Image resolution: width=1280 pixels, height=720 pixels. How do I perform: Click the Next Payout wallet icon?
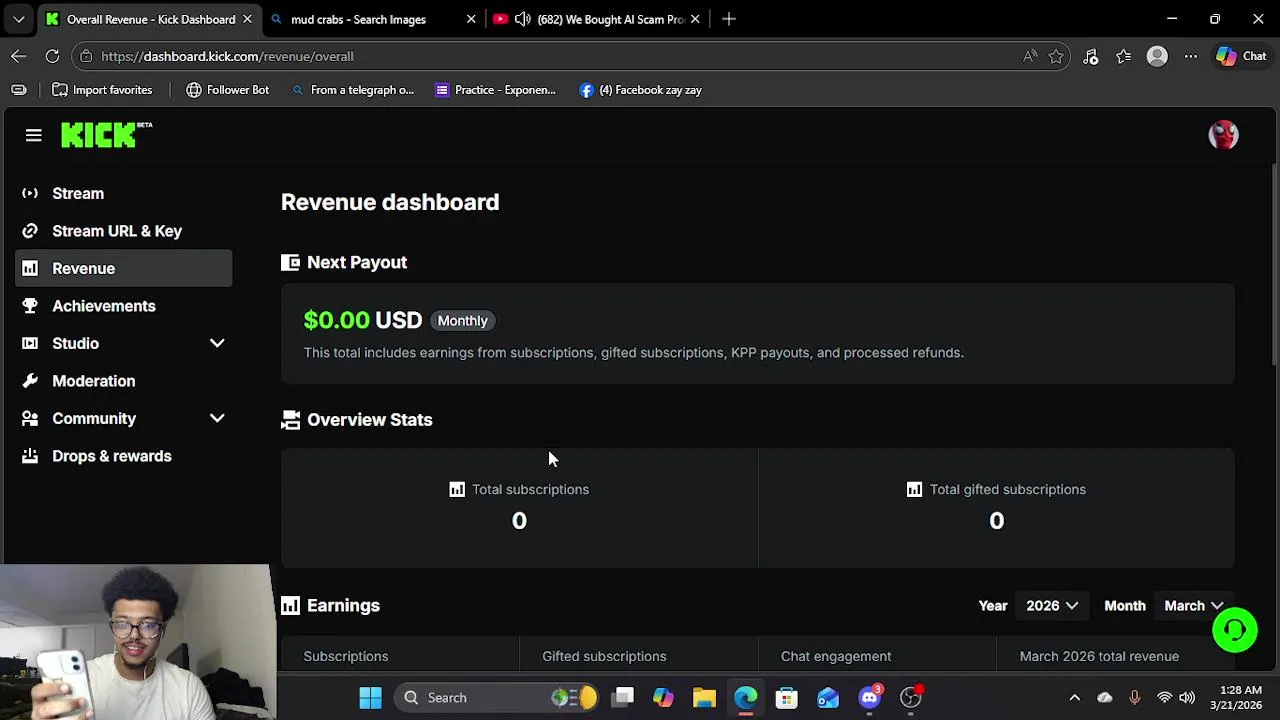tap(290, 262)
